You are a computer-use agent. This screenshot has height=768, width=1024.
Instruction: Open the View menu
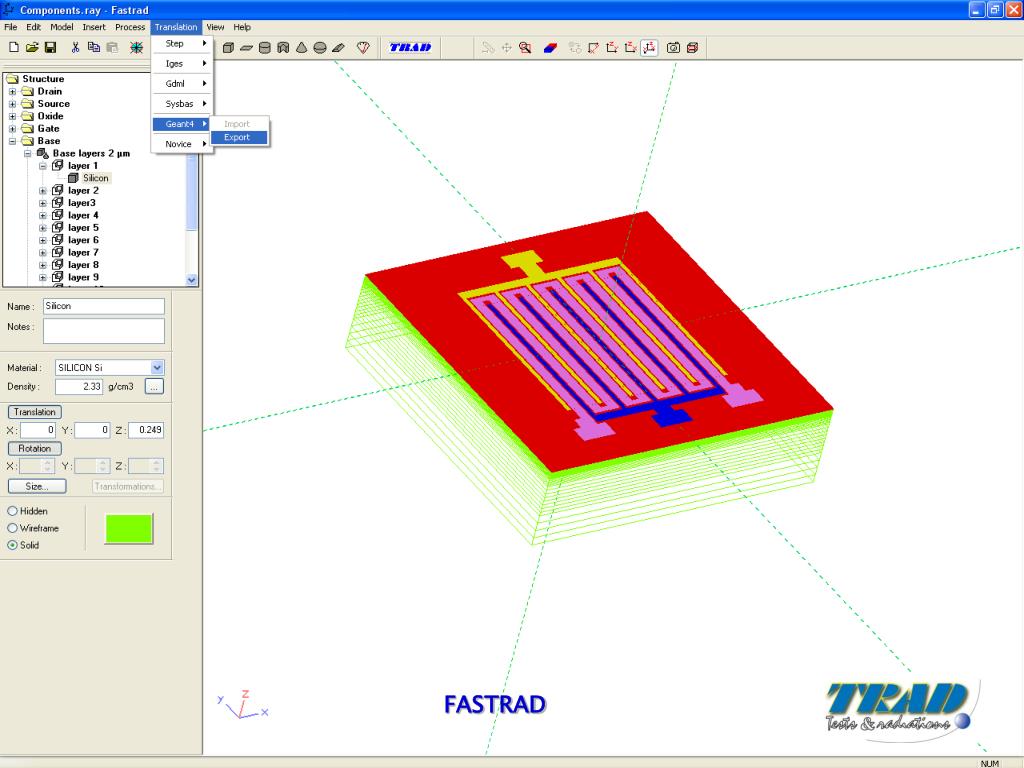click(215, 27)
